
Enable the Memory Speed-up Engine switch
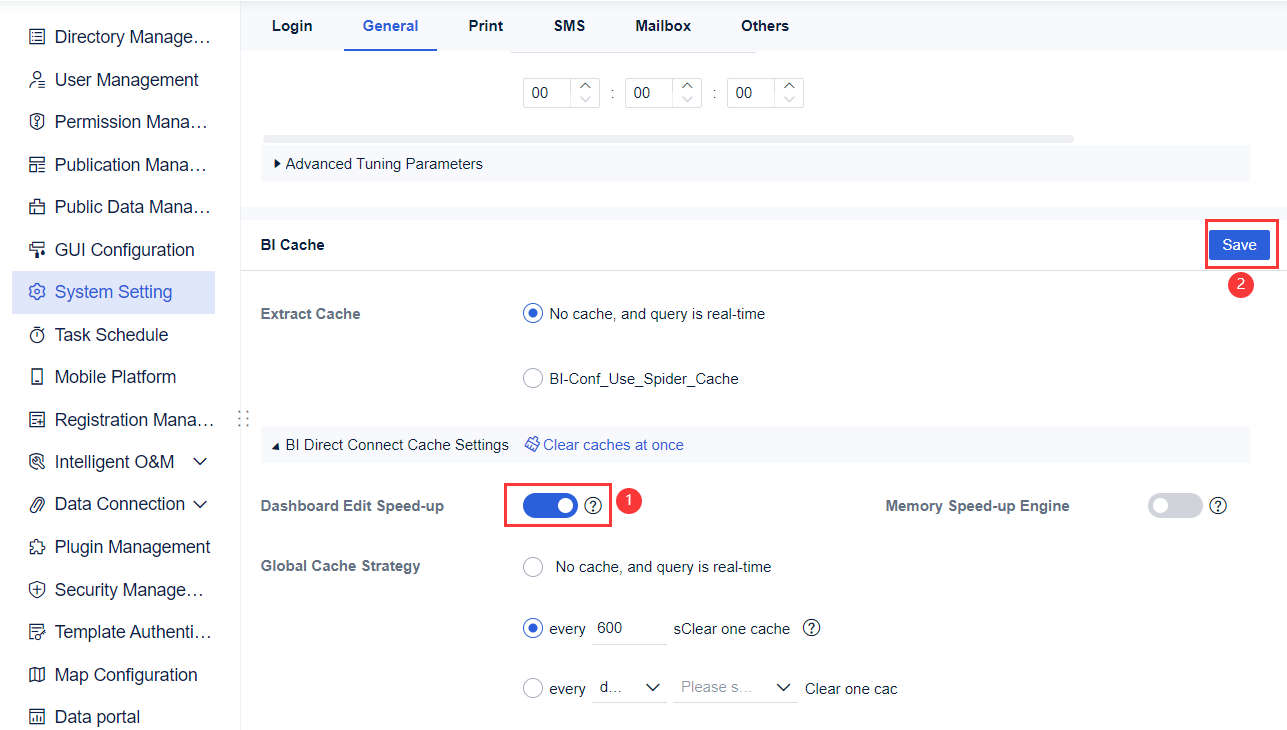[x=1175, y=505]
